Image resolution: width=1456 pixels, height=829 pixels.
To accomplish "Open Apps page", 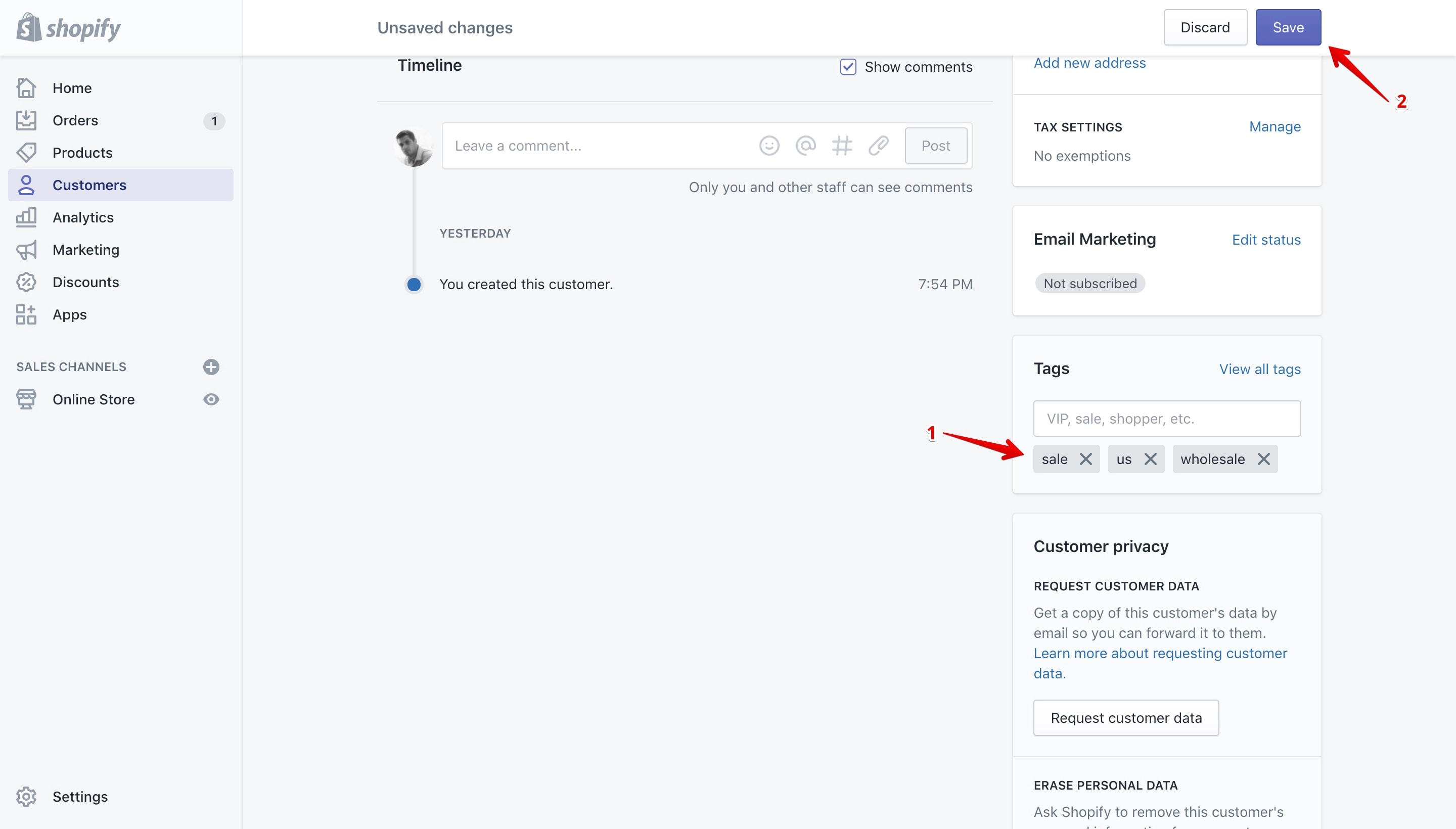I will pyautogui.click(x=121, y=314).
